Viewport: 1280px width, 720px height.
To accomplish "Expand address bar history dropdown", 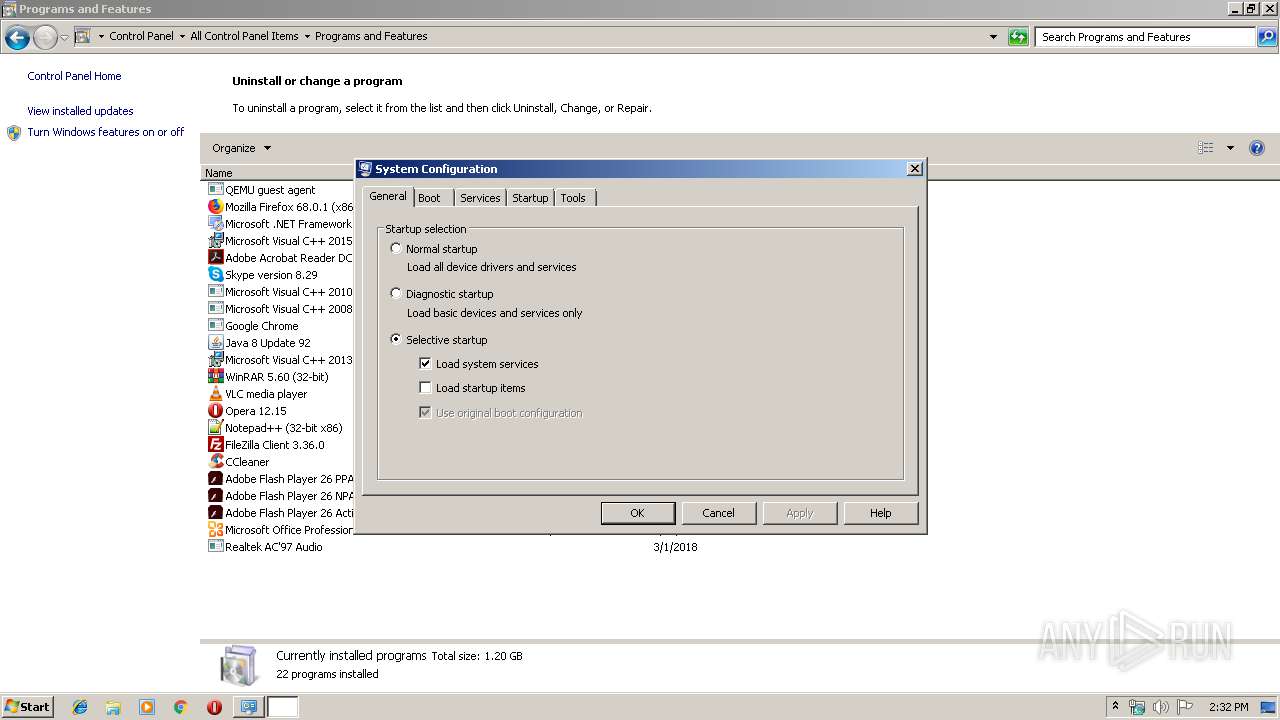I will pos(993,37).
